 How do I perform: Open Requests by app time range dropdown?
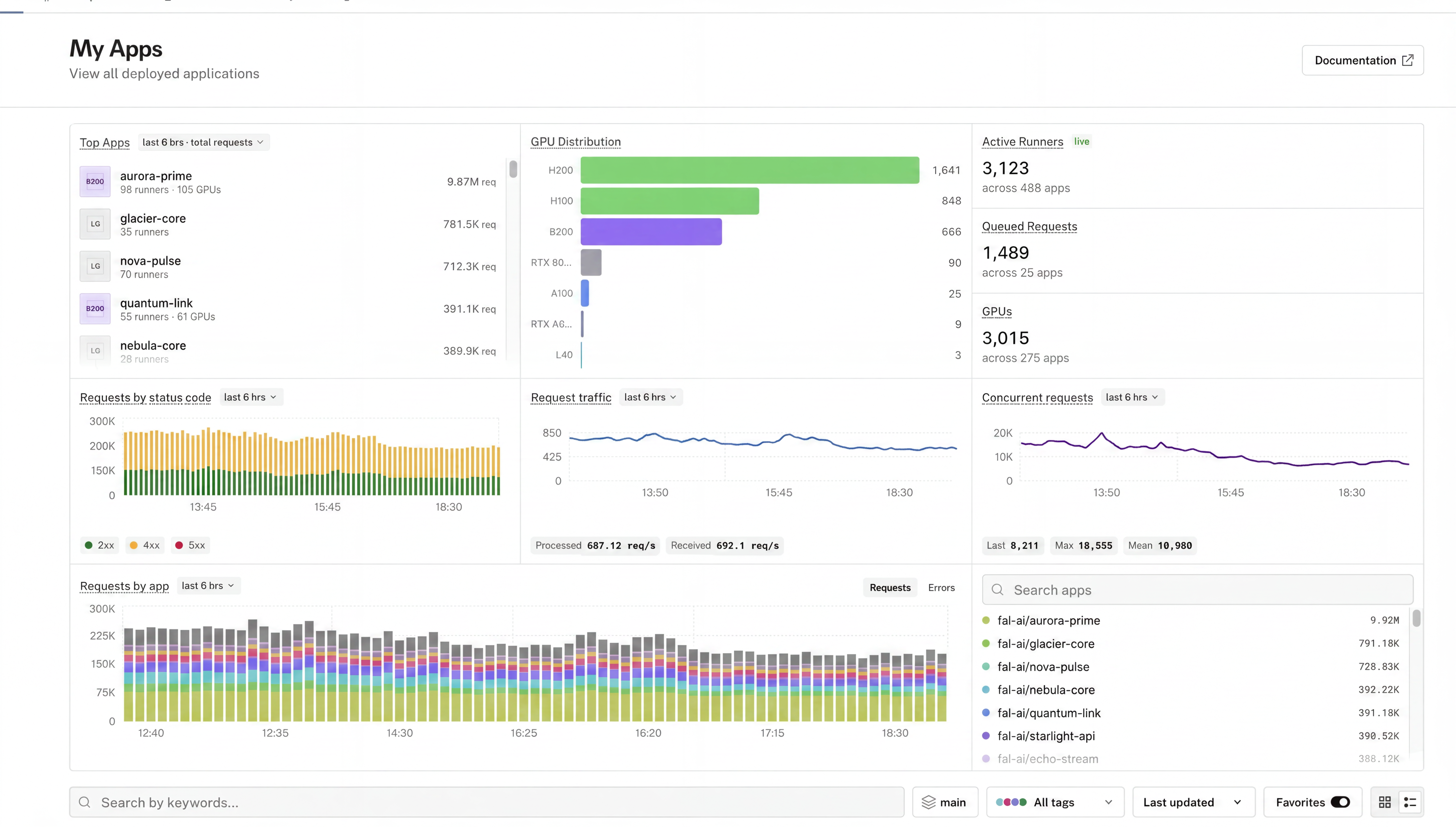point(208,586)
